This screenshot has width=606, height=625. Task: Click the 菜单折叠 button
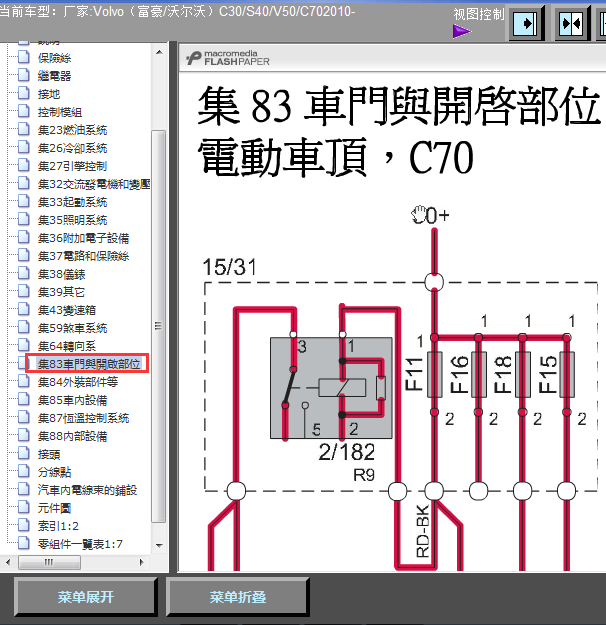point(238,597)
